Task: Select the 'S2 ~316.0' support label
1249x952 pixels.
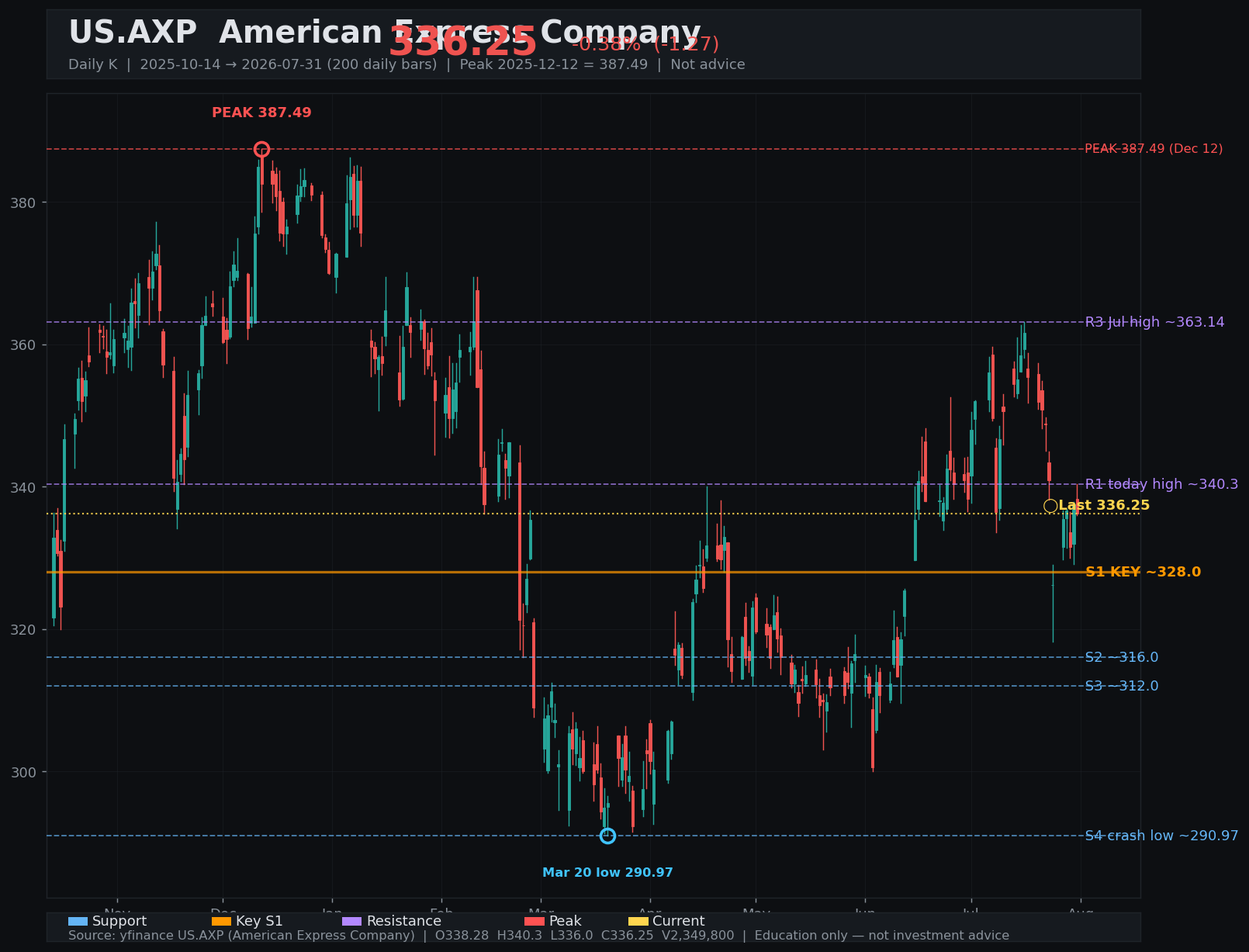Action: (x=1122, y=658)
